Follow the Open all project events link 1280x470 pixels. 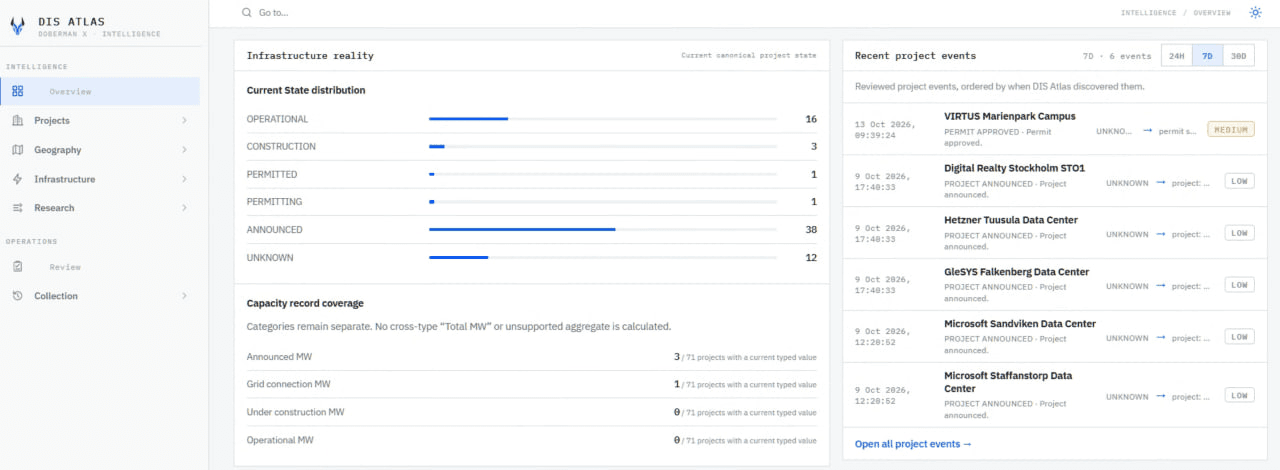(x=913, y=444)
